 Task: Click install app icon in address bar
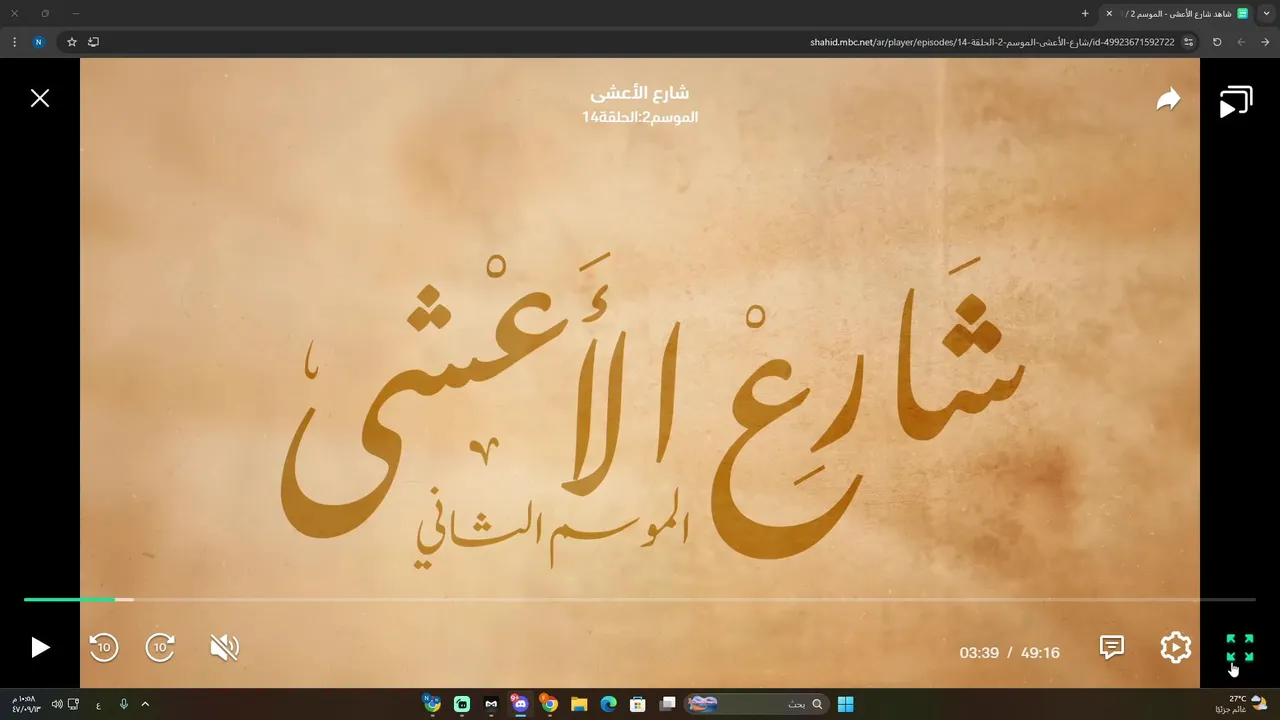tap(94, 42)
